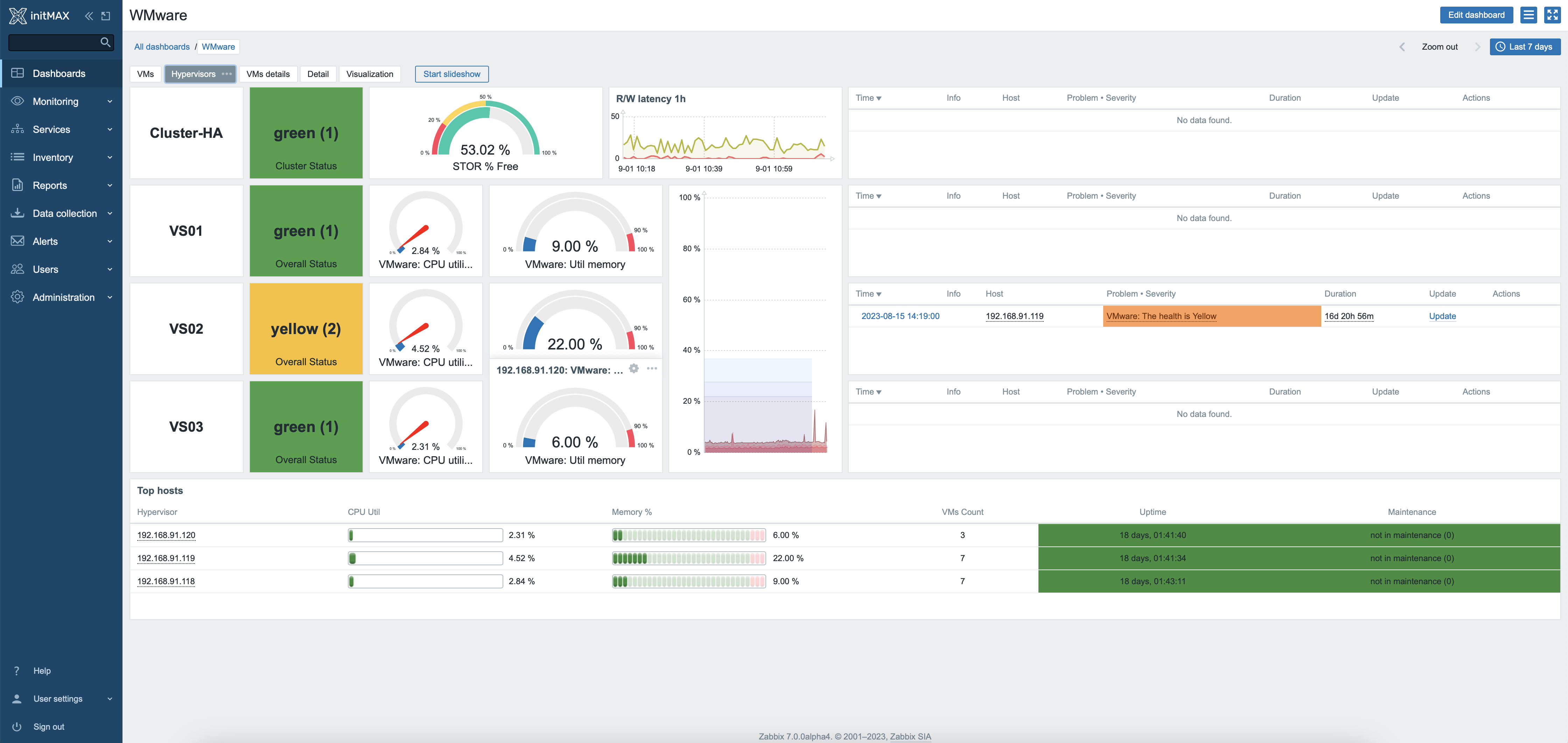Click the Data collection download icon
This screenshot has height=743, width=1568.
tap(17, 213)
